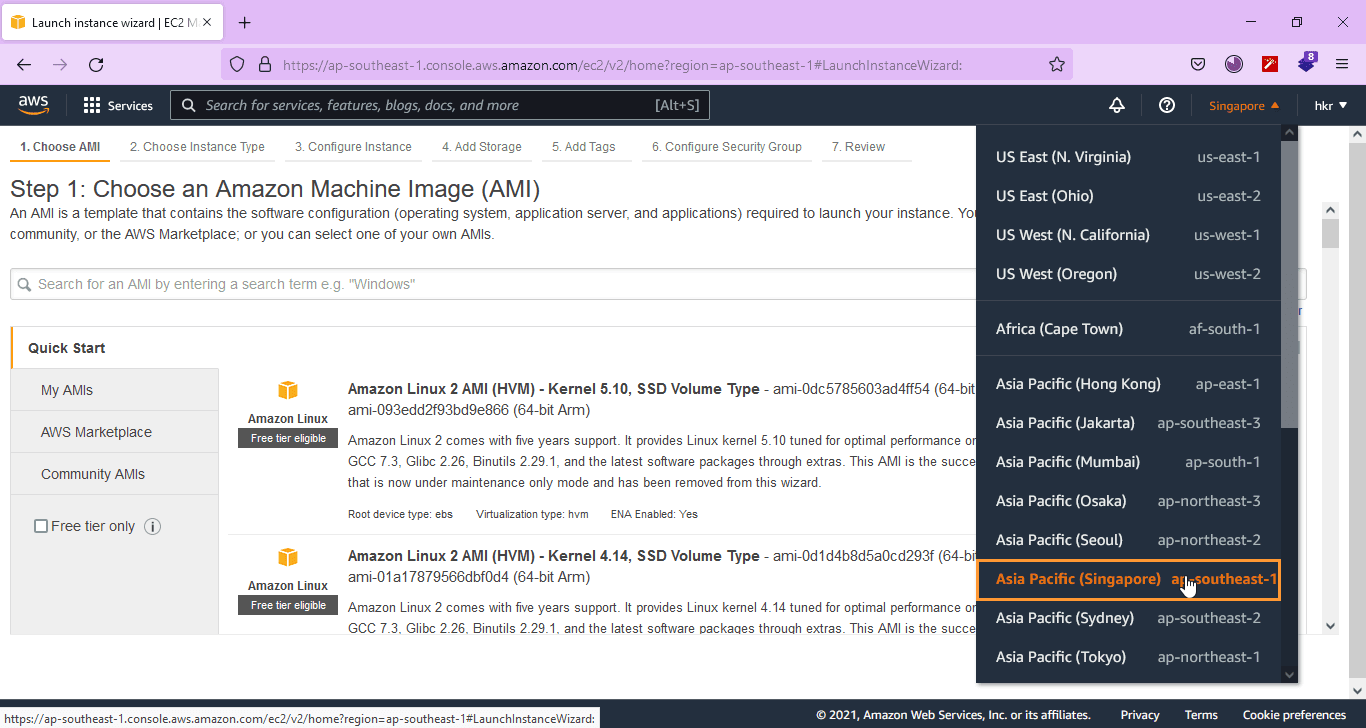Click the red extension icon in toolbar
This screenshot has width=1366, height=728.
click(x=1270, y=64)
